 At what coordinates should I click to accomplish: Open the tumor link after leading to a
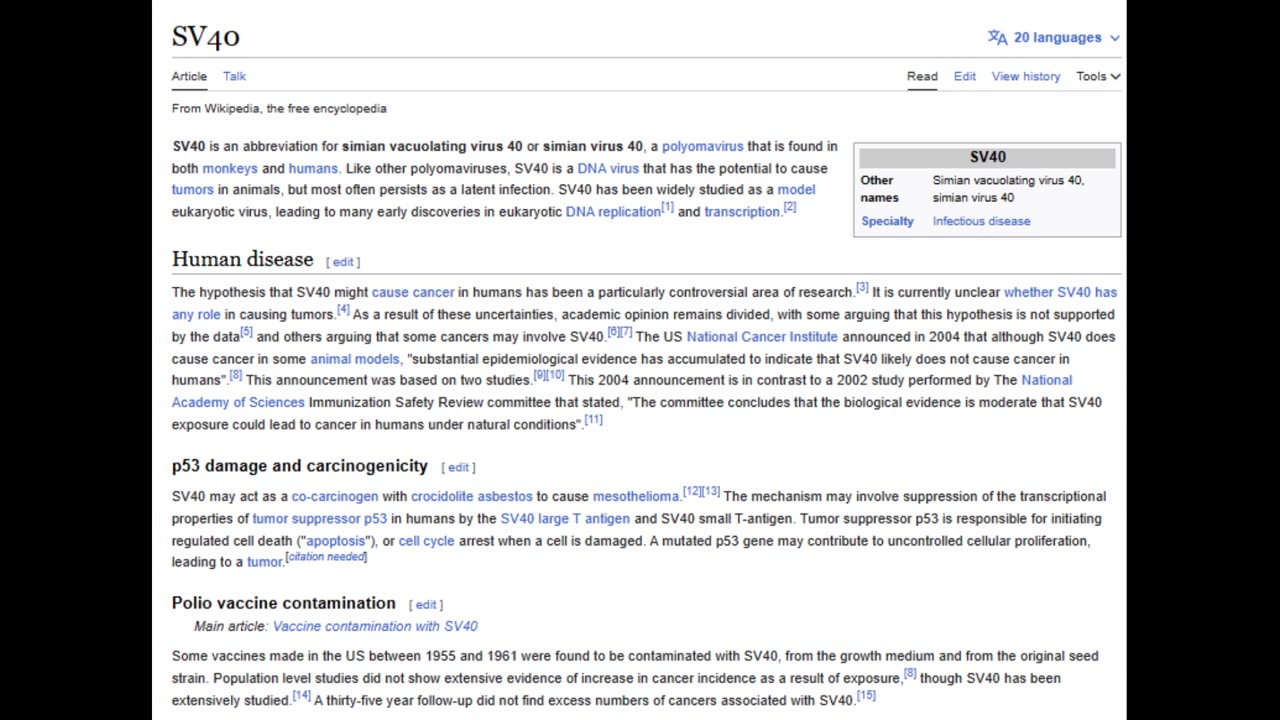(x=264, y=562)
